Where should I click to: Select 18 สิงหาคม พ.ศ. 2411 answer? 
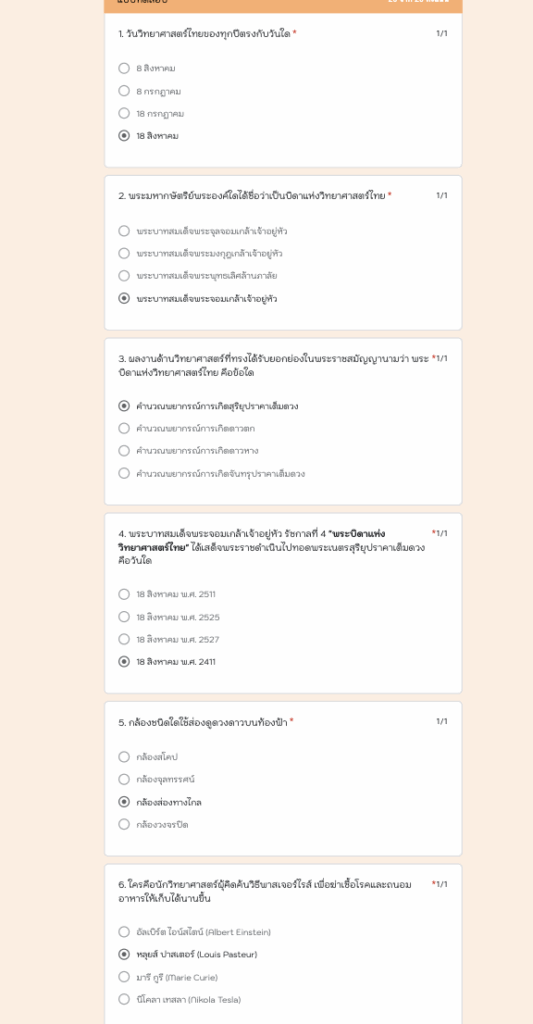[x=124, y=662]
